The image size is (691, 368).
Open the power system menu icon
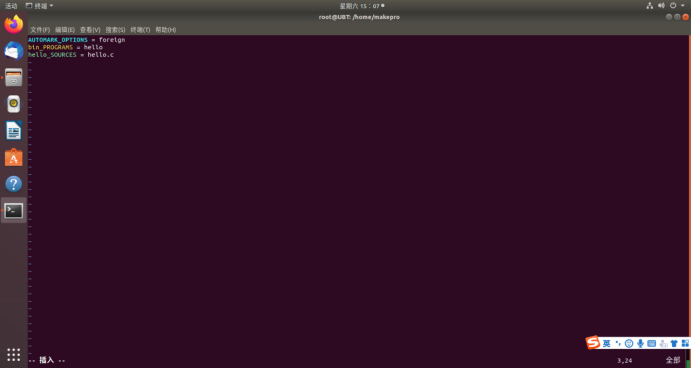click(673, 6)
